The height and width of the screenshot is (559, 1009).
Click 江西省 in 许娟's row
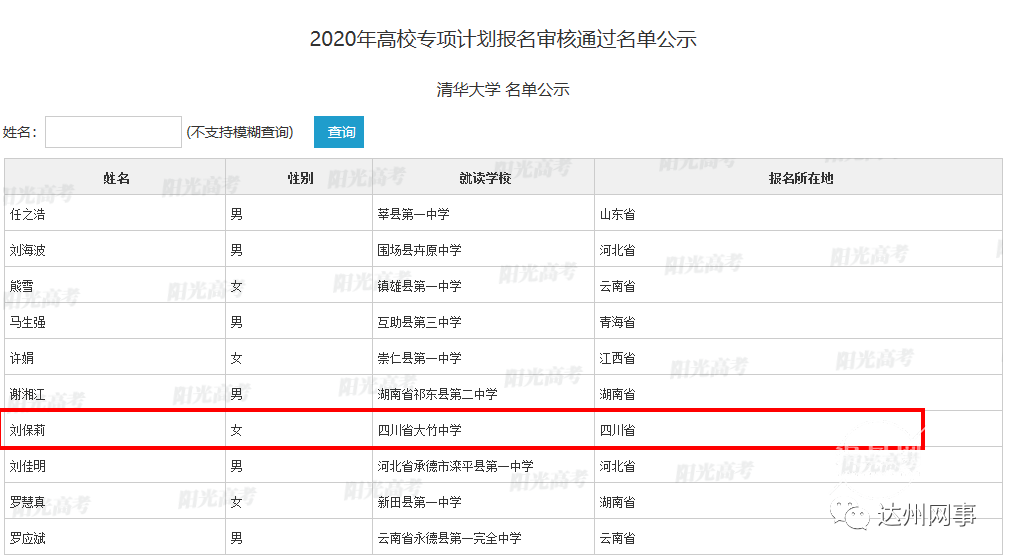click(x=618, y=358)
